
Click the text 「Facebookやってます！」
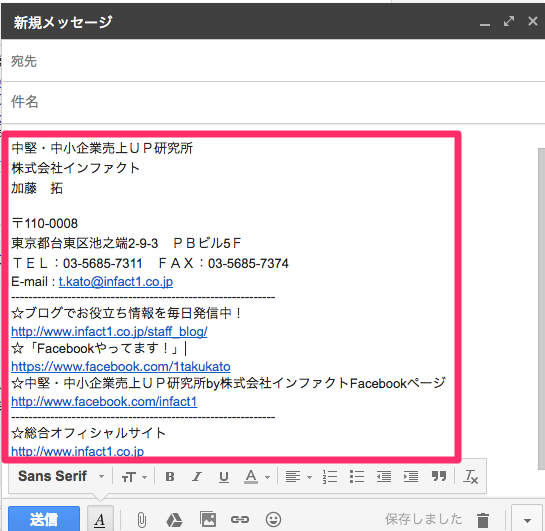tap(103, 349)
